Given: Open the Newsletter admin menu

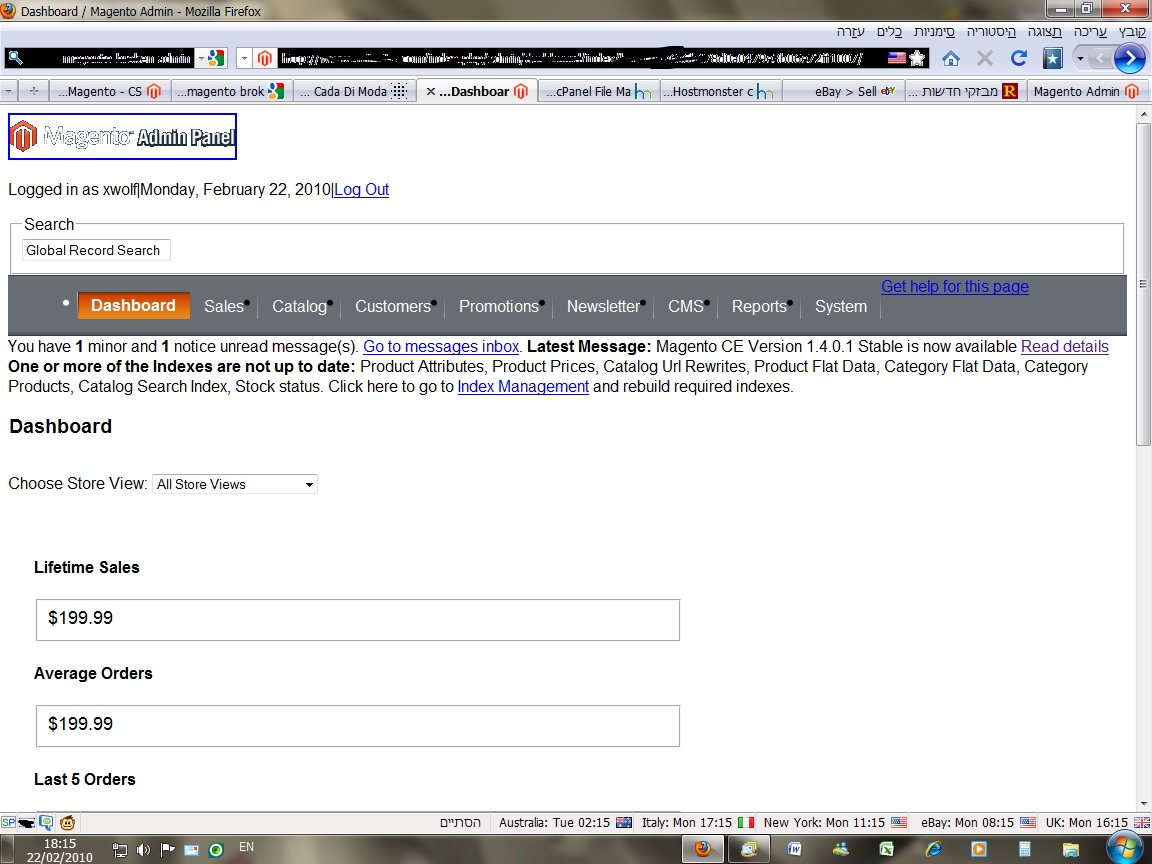Looking at the screenshot, I should coord(603,306).
